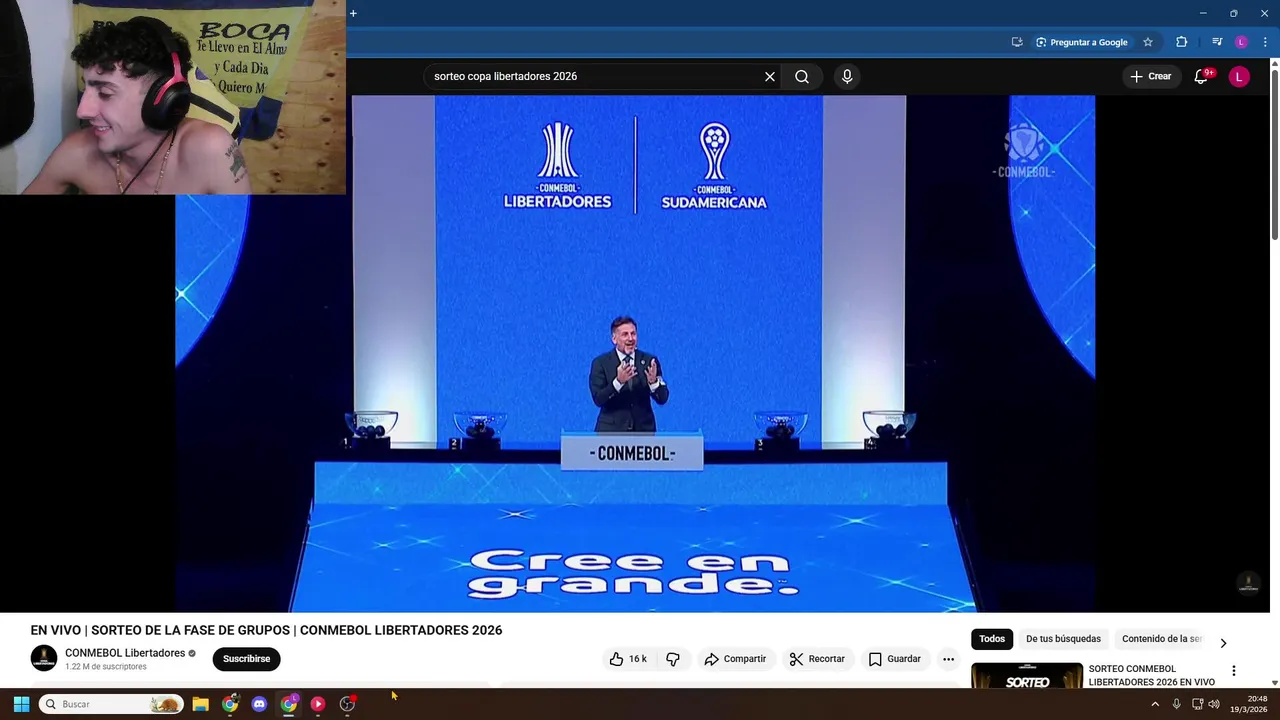The width and height of the screenshot is (1280, 720).
Task: Click the subscriber count 1,22 M de suscriptores
Action: 106,667
